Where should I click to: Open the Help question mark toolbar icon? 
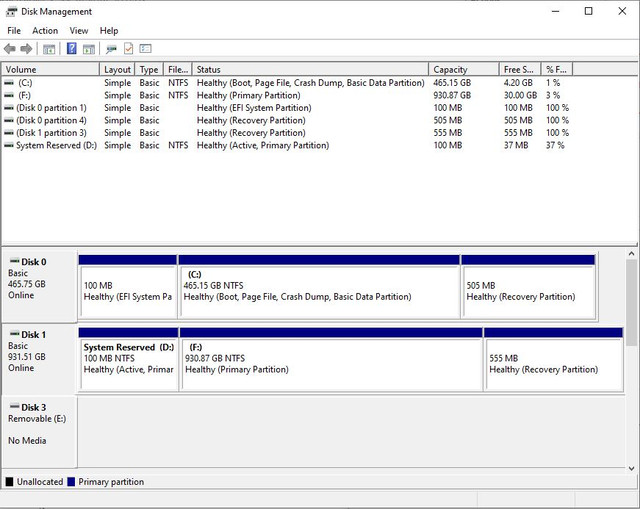tap(71, 49)
